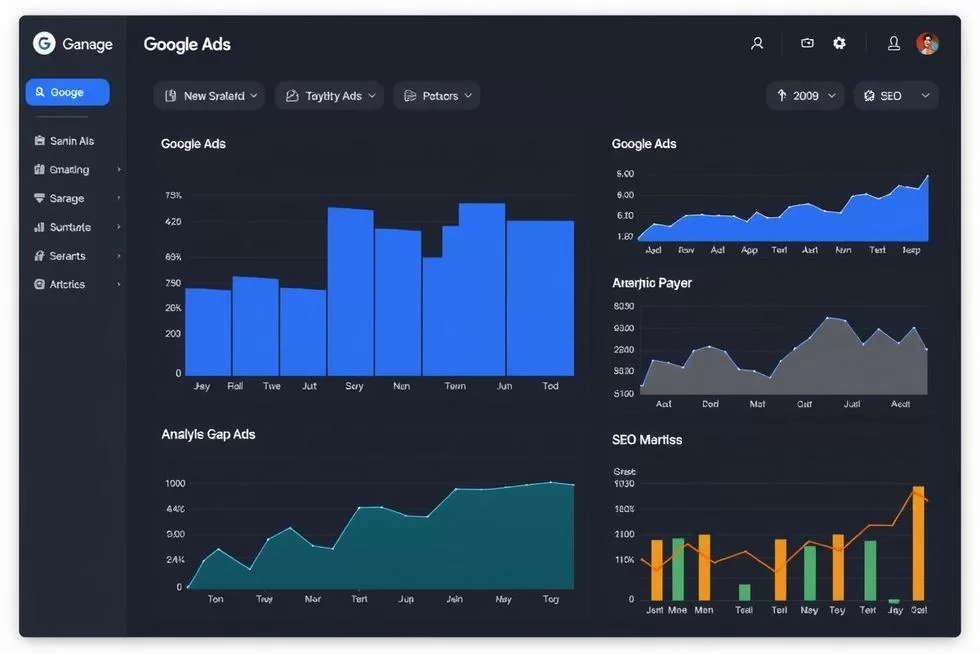Click the search icon in Googe button
Viewport: 980px width, 653px height.
[39, 92]
